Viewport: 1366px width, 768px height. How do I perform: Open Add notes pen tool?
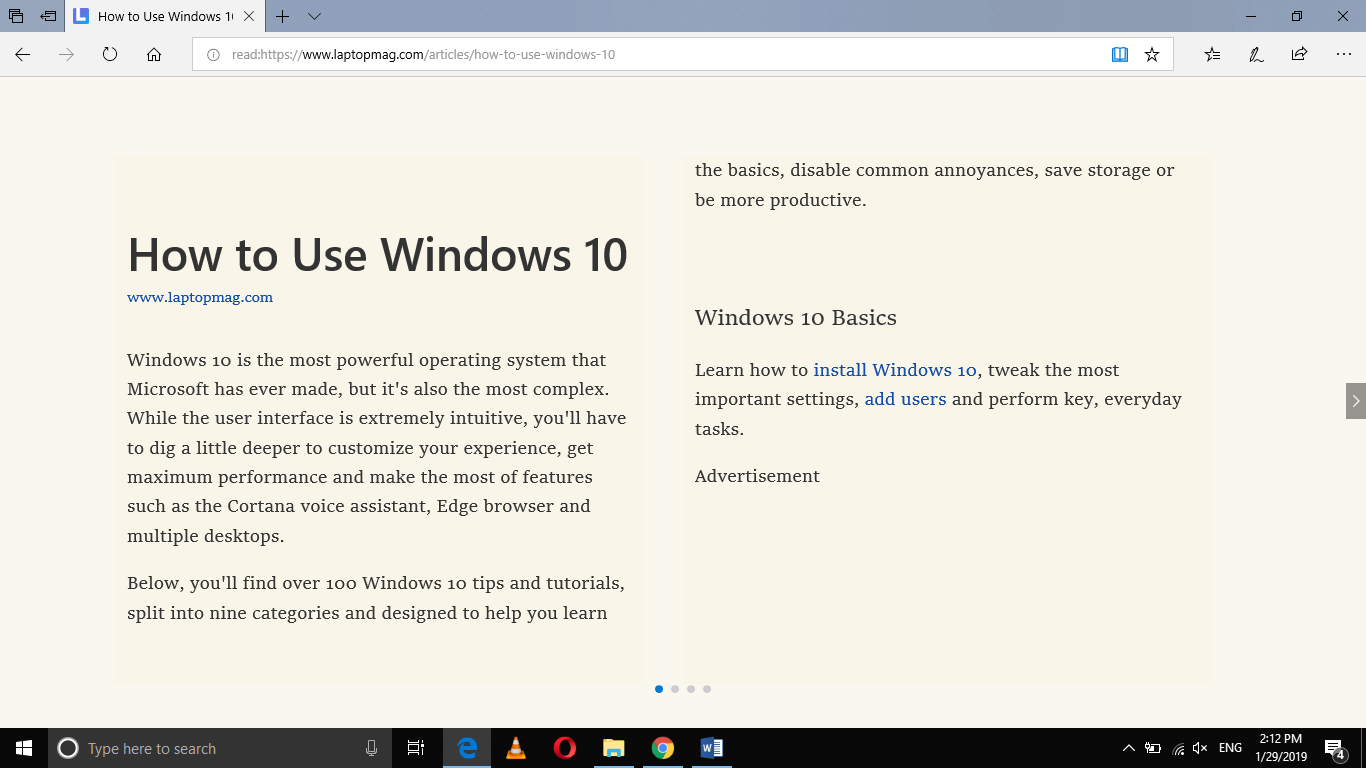1256,55
